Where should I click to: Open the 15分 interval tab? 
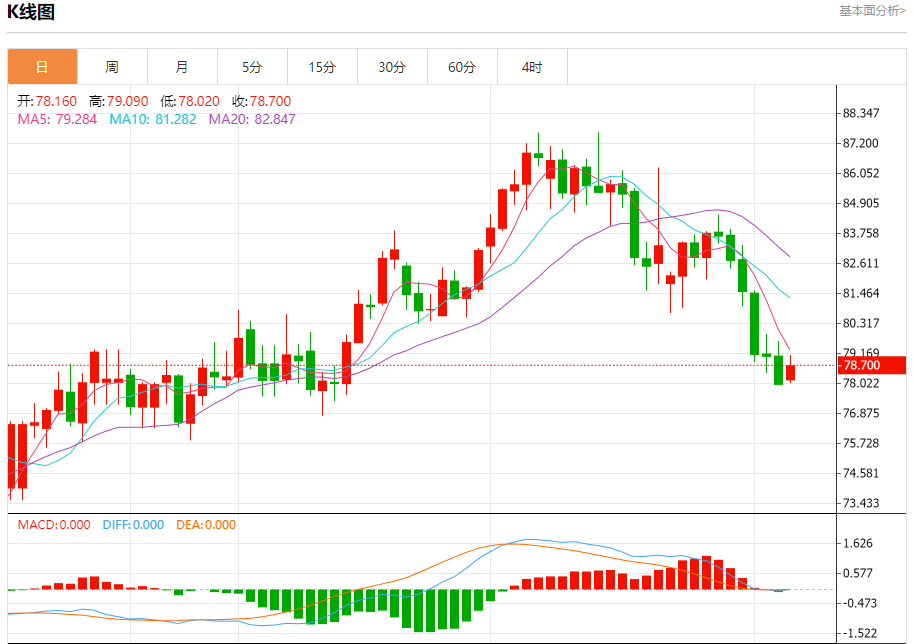(x=322, y=67)
